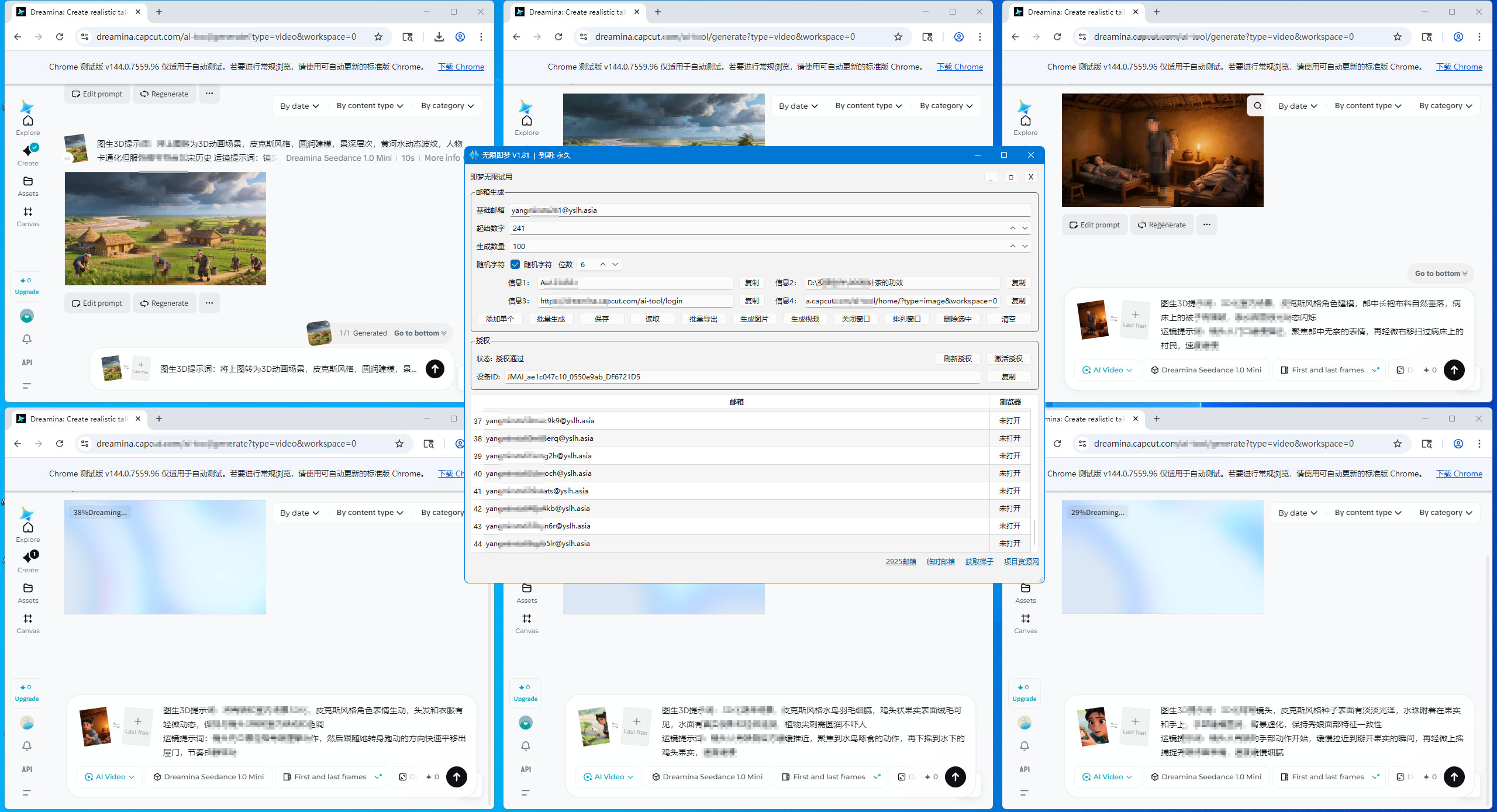
Task: Open the 临时邮箱 link
Action: (x=940, y=561)
